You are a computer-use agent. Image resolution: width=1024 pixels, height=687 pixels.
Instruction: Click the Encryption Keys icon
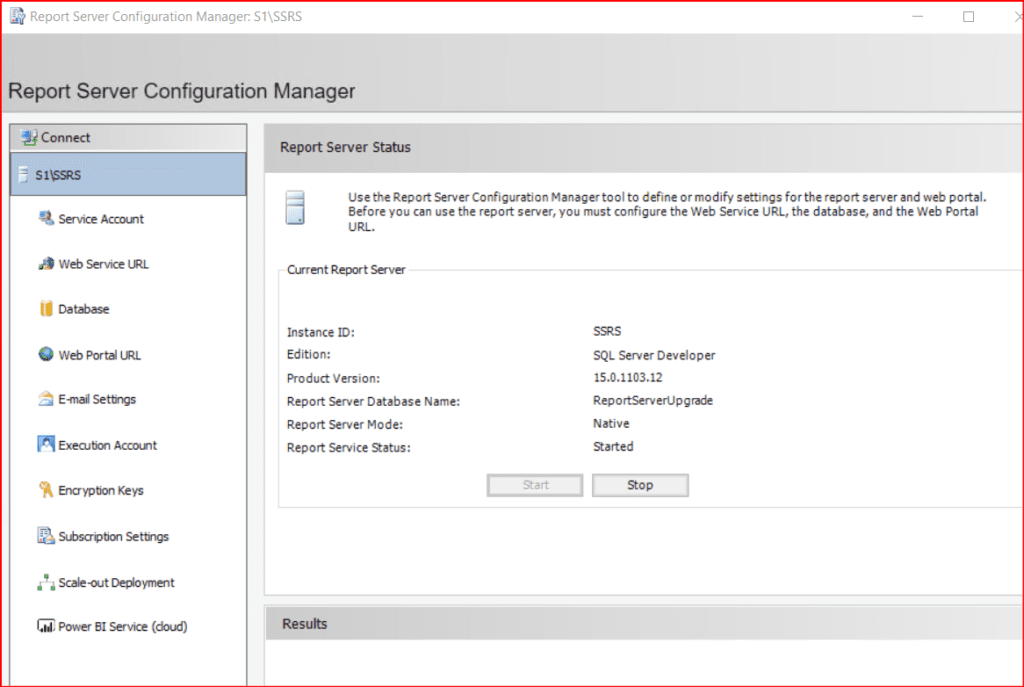(x=46, y=491)
